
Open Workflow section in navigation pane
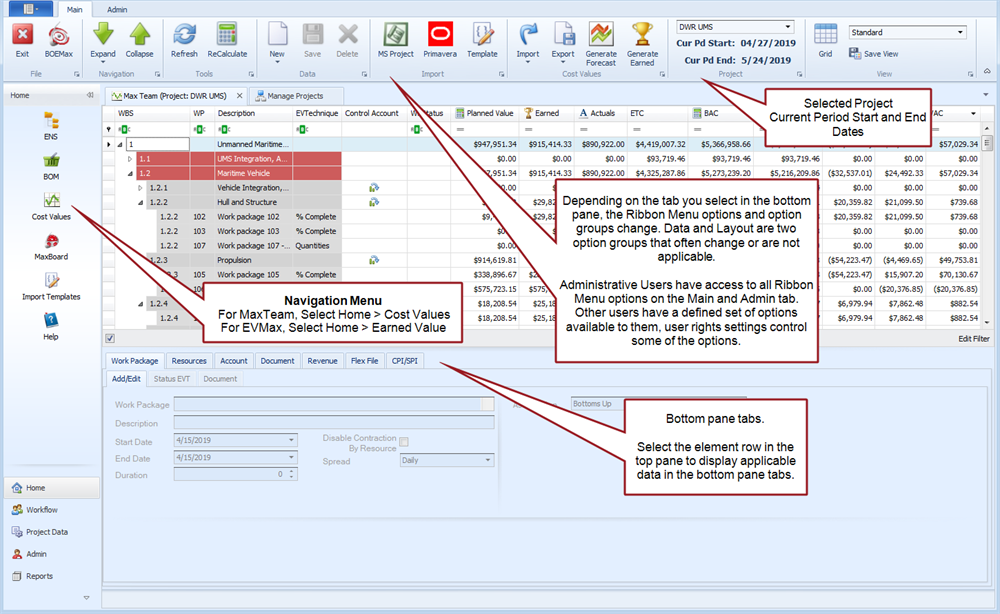(42, 510)
